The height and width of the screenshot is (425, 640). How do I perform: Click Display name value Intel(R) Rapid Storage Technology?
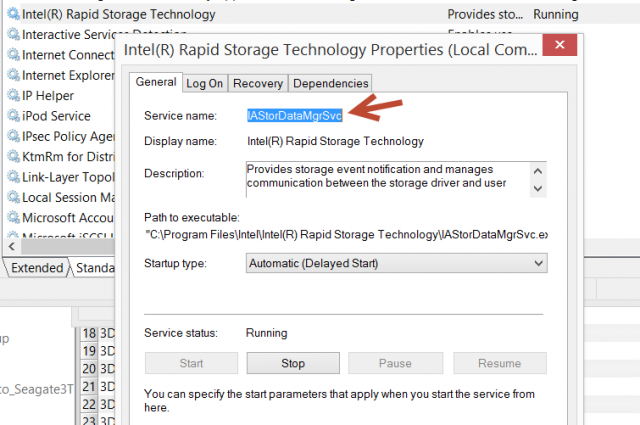[x=335, y=141]
